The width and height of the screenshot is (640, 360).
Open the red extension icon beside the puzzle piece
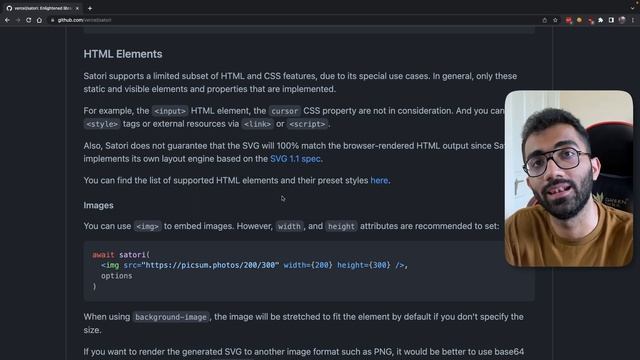click(x=590, y=20)
